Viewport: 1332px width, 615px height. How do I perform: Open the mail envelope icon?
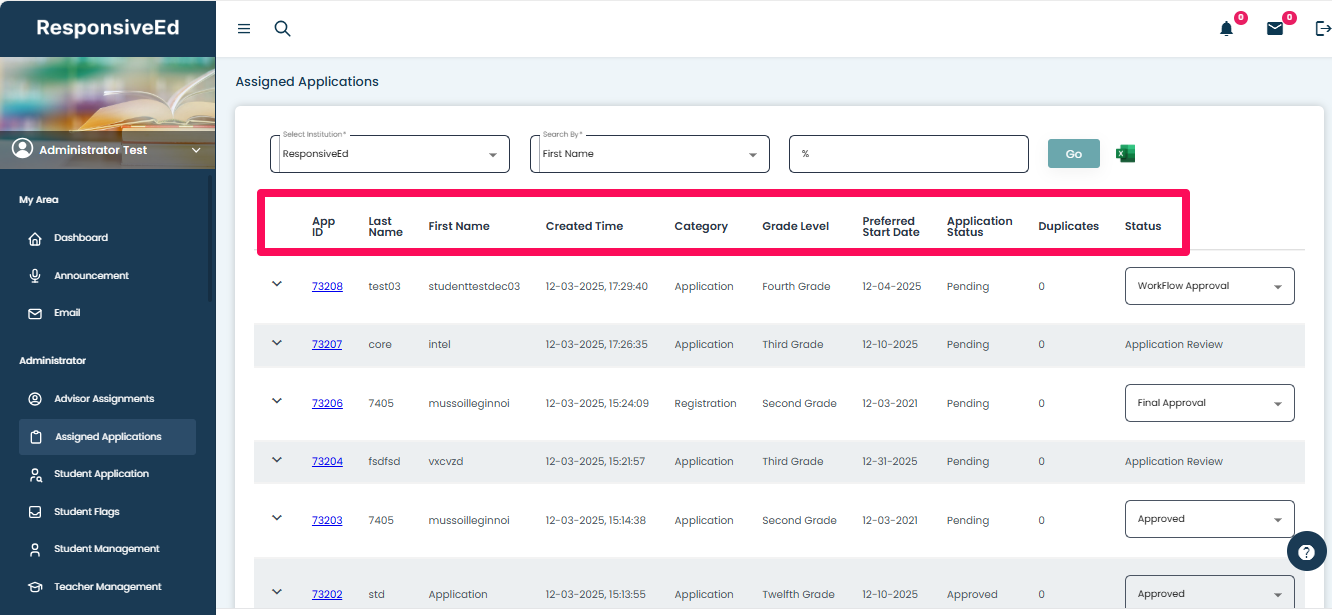pyautogui.click(x=1275, y=29)
